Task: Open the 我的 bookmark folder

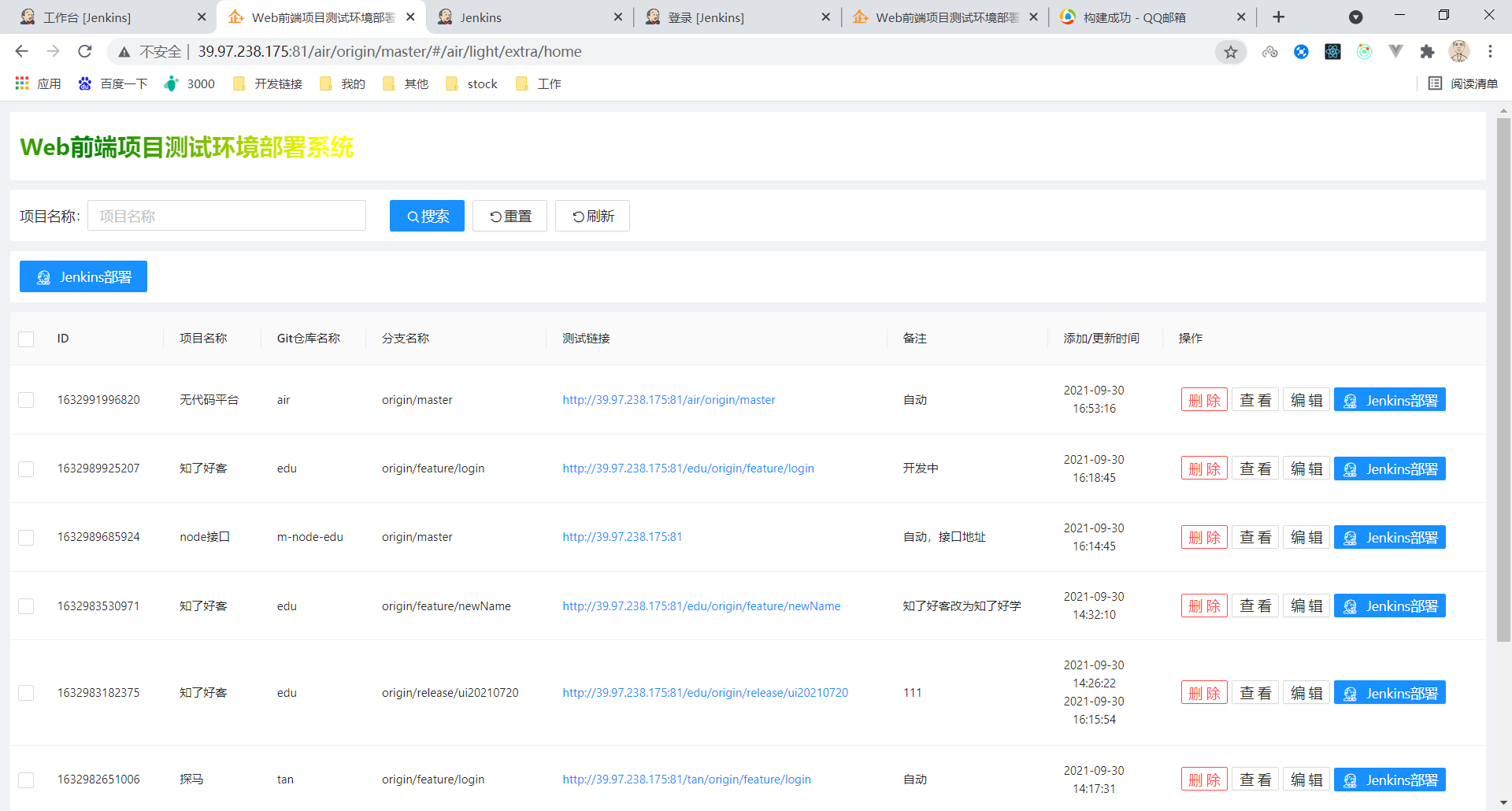Action: click(343, 83)
